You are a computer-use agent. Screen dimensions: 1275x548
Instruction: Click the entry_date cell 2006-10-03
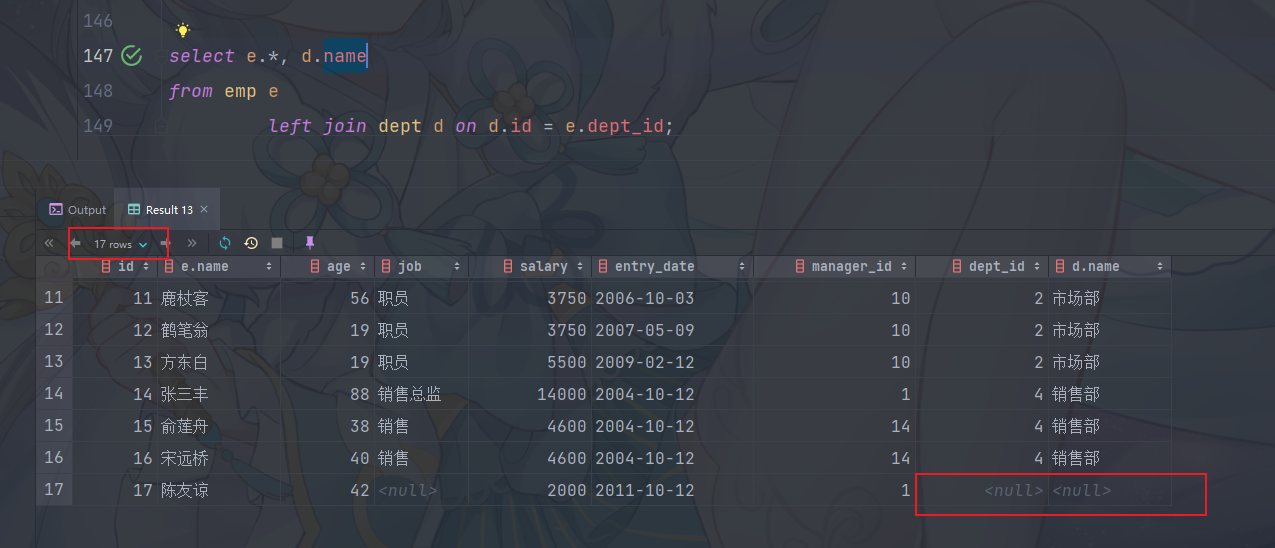[x=644, y=298]
